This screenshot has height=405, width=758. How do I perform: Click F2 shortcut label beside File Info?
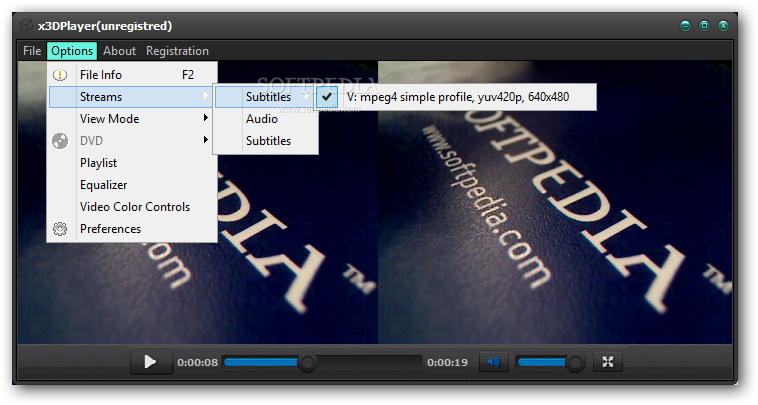[x=188, y=75]
